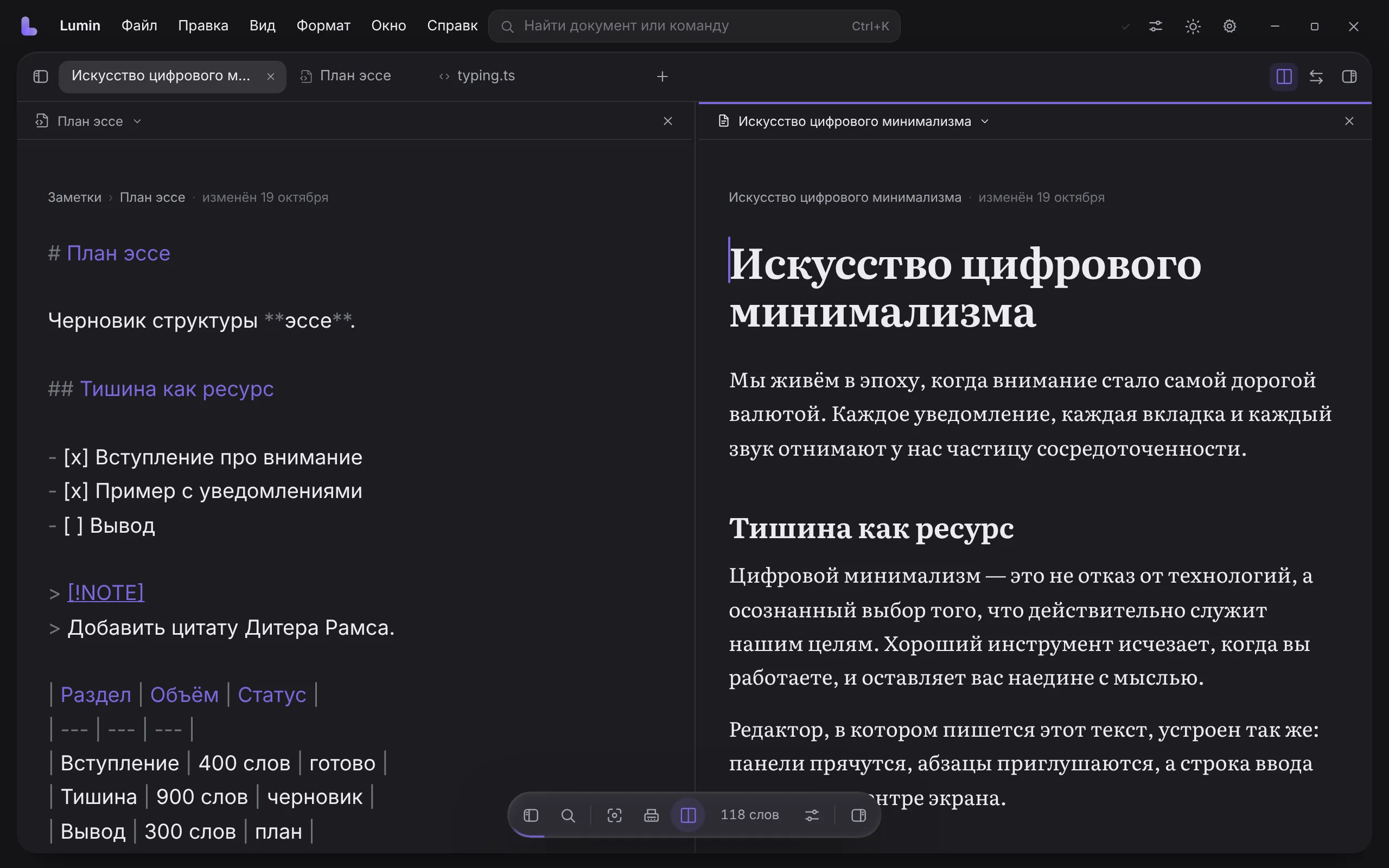This screenshot has height=868, width=1389.
Task: Toggle split view icon in the tab bar
Action: coord(1284,76)
